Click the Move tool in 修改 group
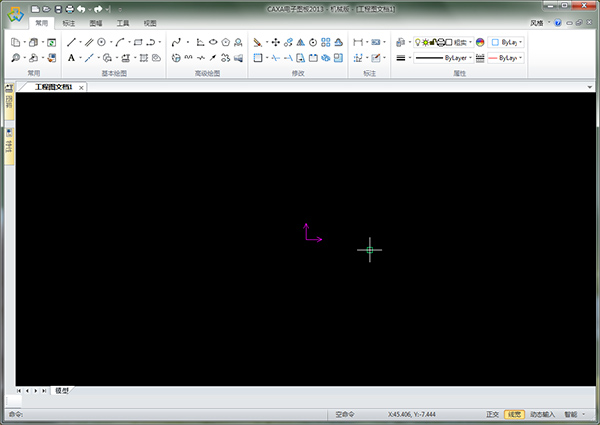This screenshot has height=425, width=600. (275, 43)
